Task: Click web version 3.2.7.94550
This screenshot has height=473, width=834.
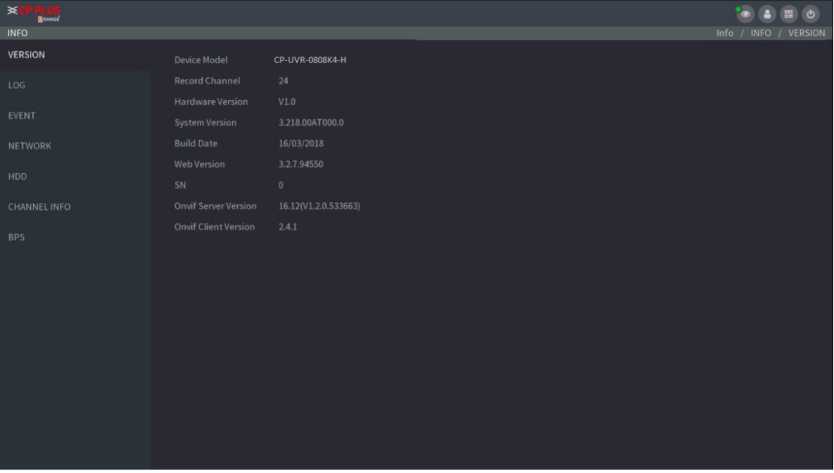Action: 301,164
